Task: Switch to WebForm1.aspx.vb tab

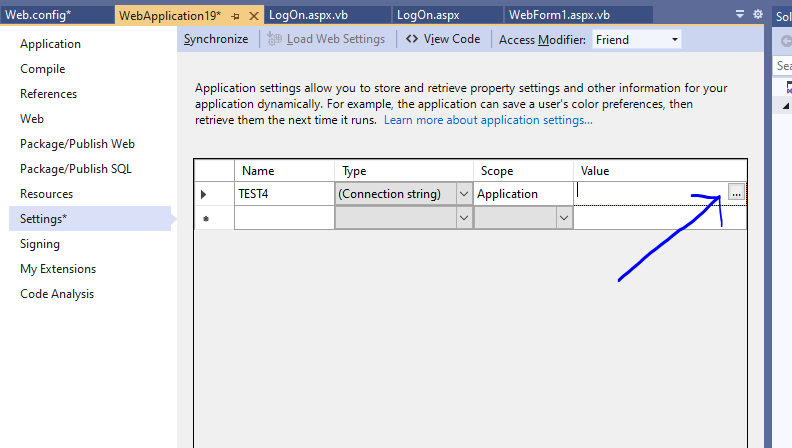Action: 579,15
